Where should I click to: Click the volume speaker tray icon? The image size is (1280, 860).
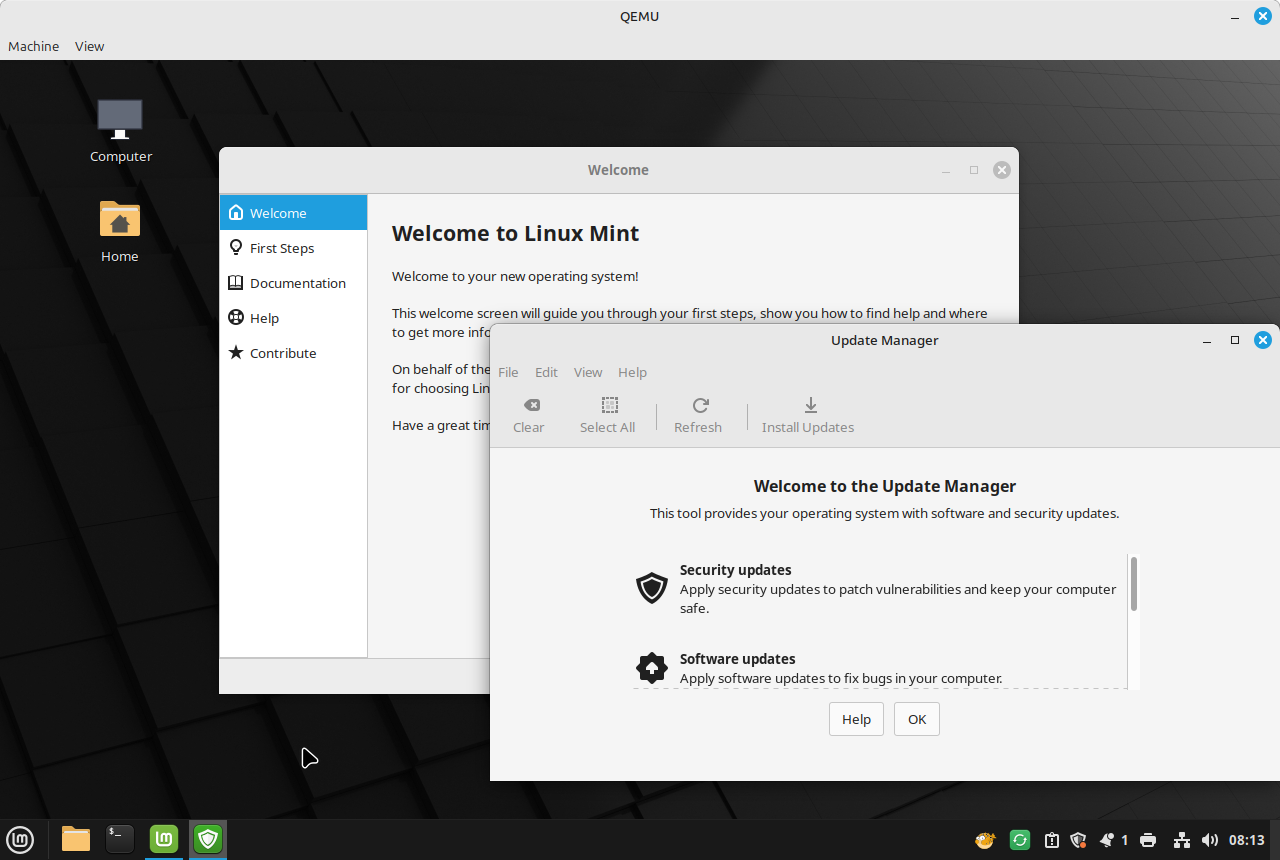point(1210,840)
